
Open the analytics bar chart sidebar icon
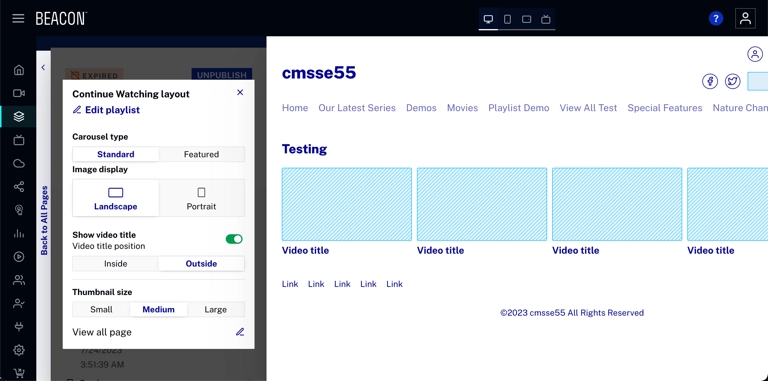(x=19, y=233)
